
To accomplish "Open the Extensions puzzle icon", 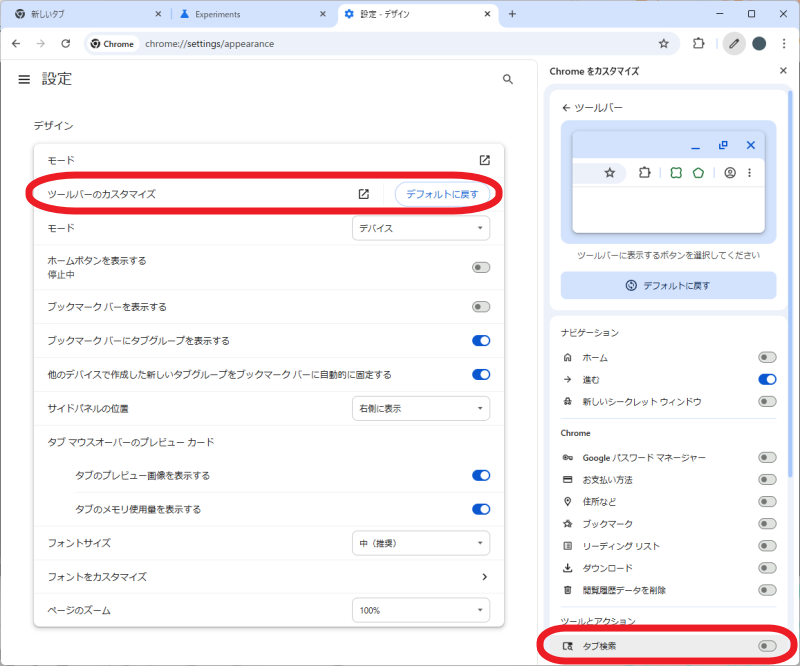I will pos(698,44).
